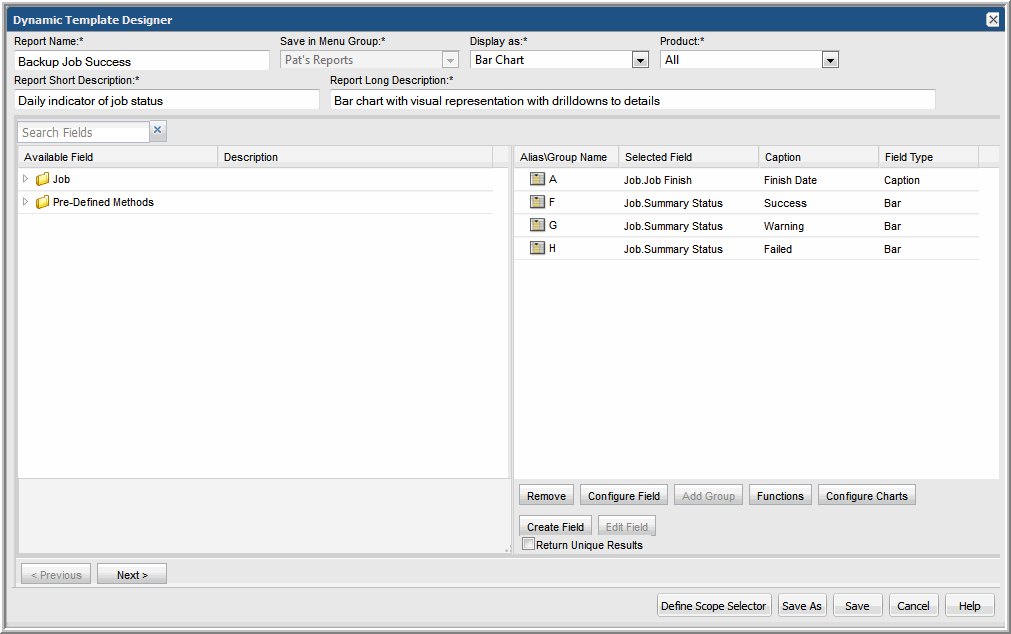1011x634 pixels.
Task: Click the field icon for alias H
Action: pyautogui.click(x=537, y=249)
